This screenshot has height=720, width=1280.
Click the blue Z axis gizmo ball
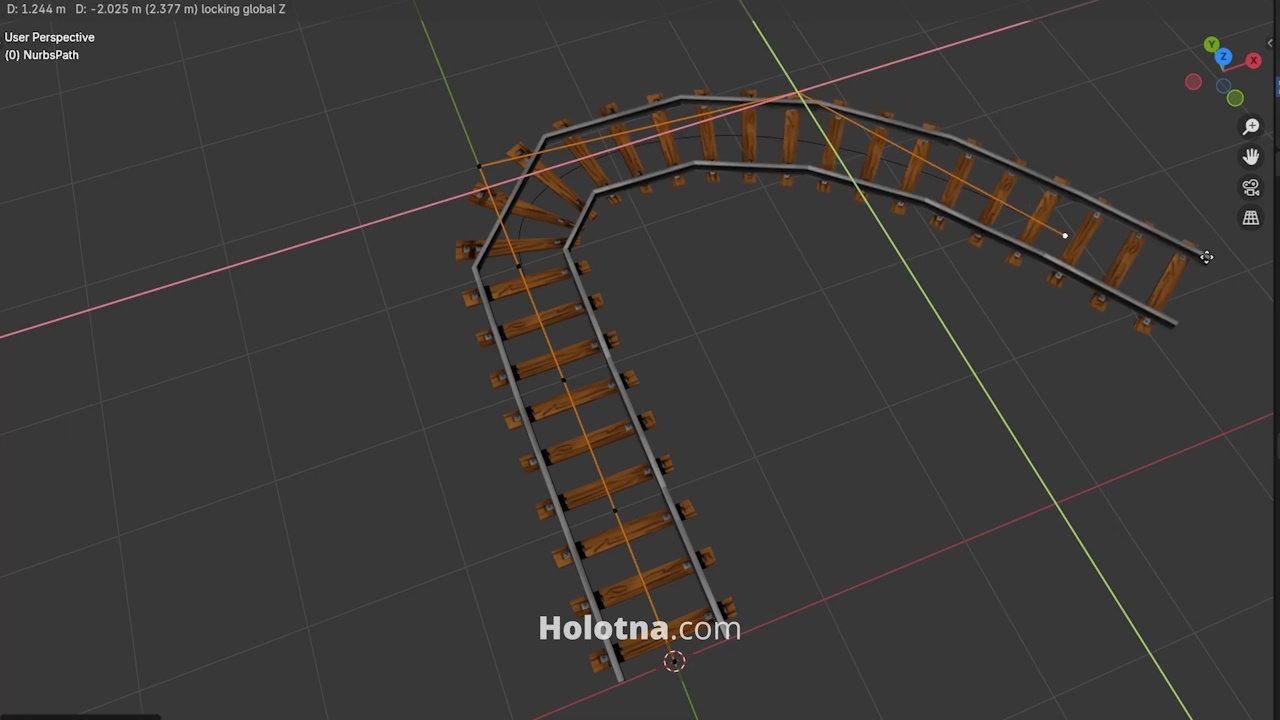1223,57
